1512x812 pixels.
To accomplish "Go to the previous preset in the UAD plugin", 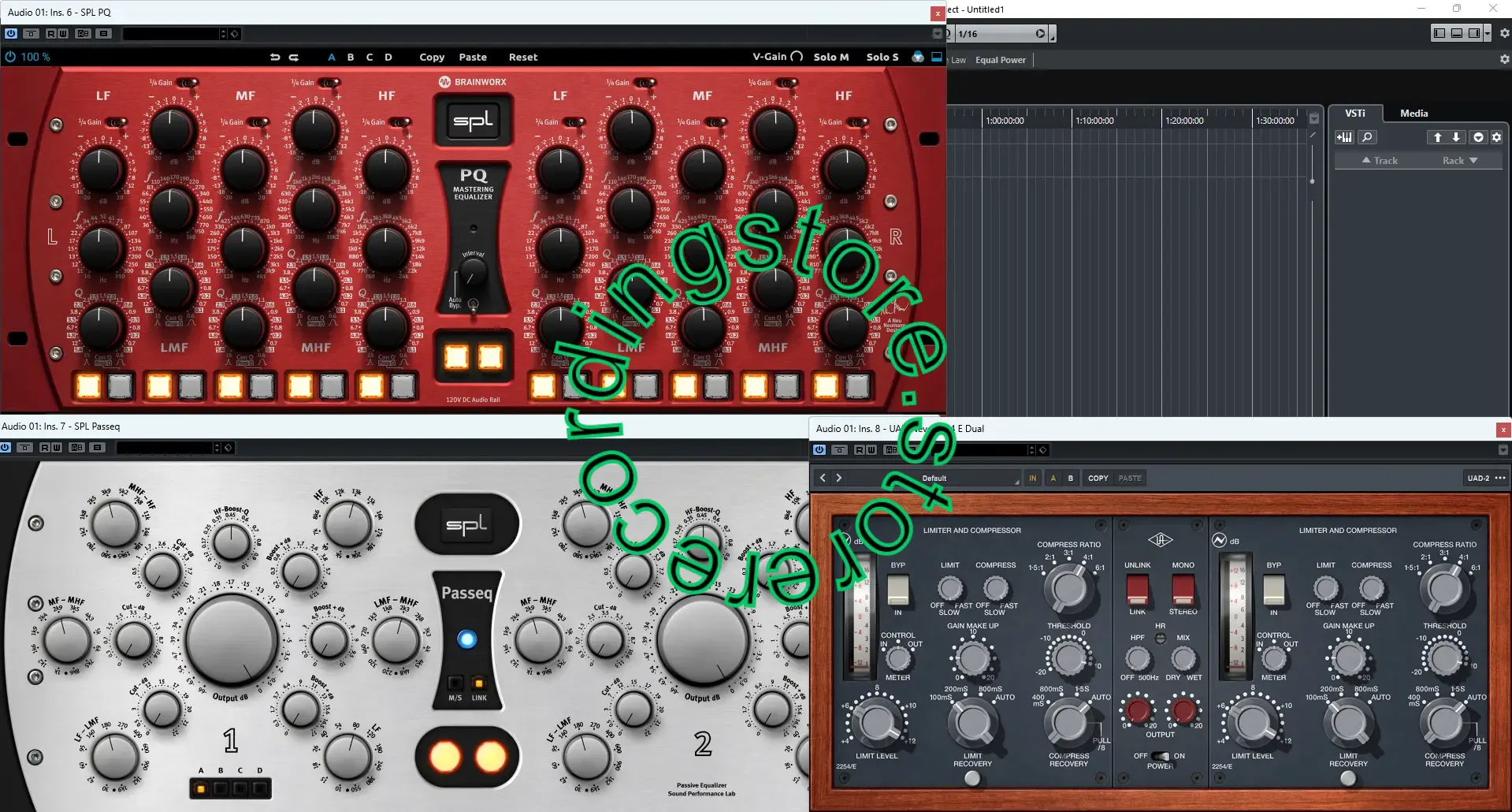I will [x=823, y=478].
